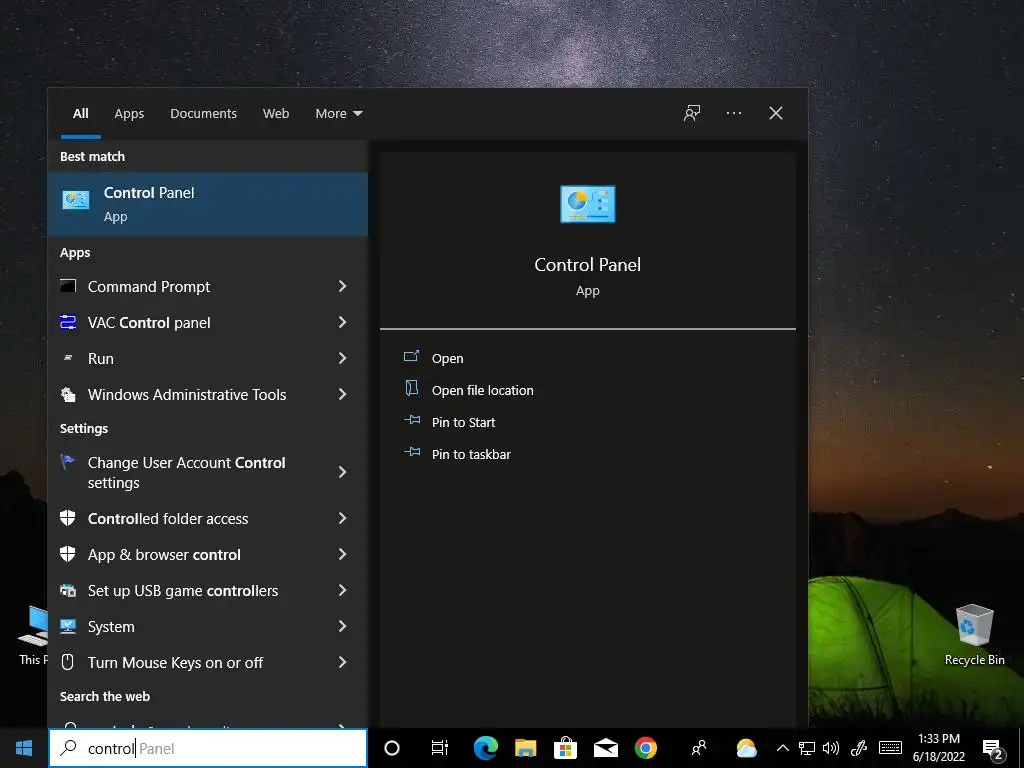The width and height of the screenshot is (1024, 768).
Task: Click Pin to taskbar
Action: [471, 454]
